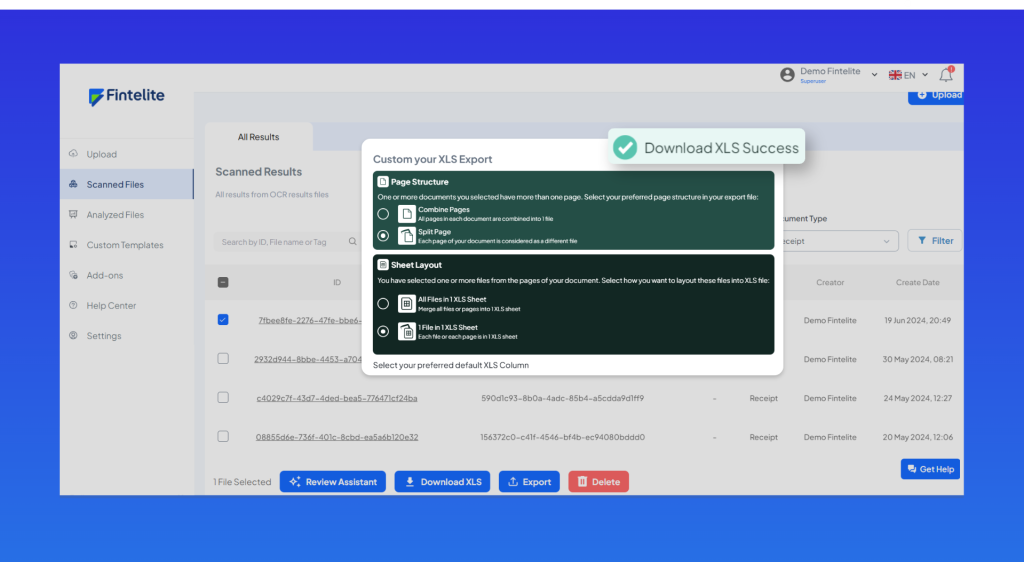Uncheck the first selected file checkbox
This screenshot has height=562, width=1024.
(x=223, y=320)
